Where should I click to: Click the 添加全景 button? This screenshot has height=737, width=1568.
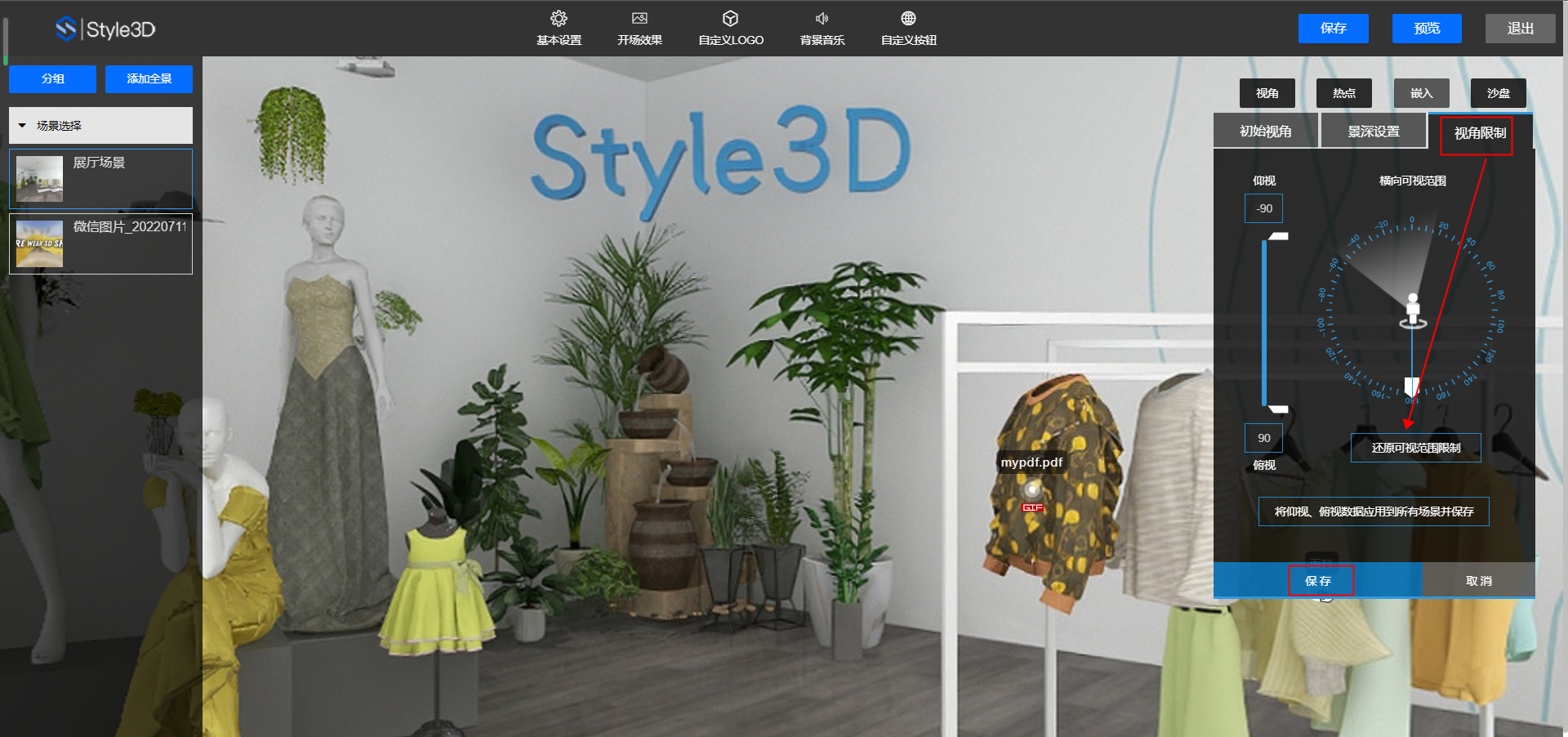click(x=149, y=79)
